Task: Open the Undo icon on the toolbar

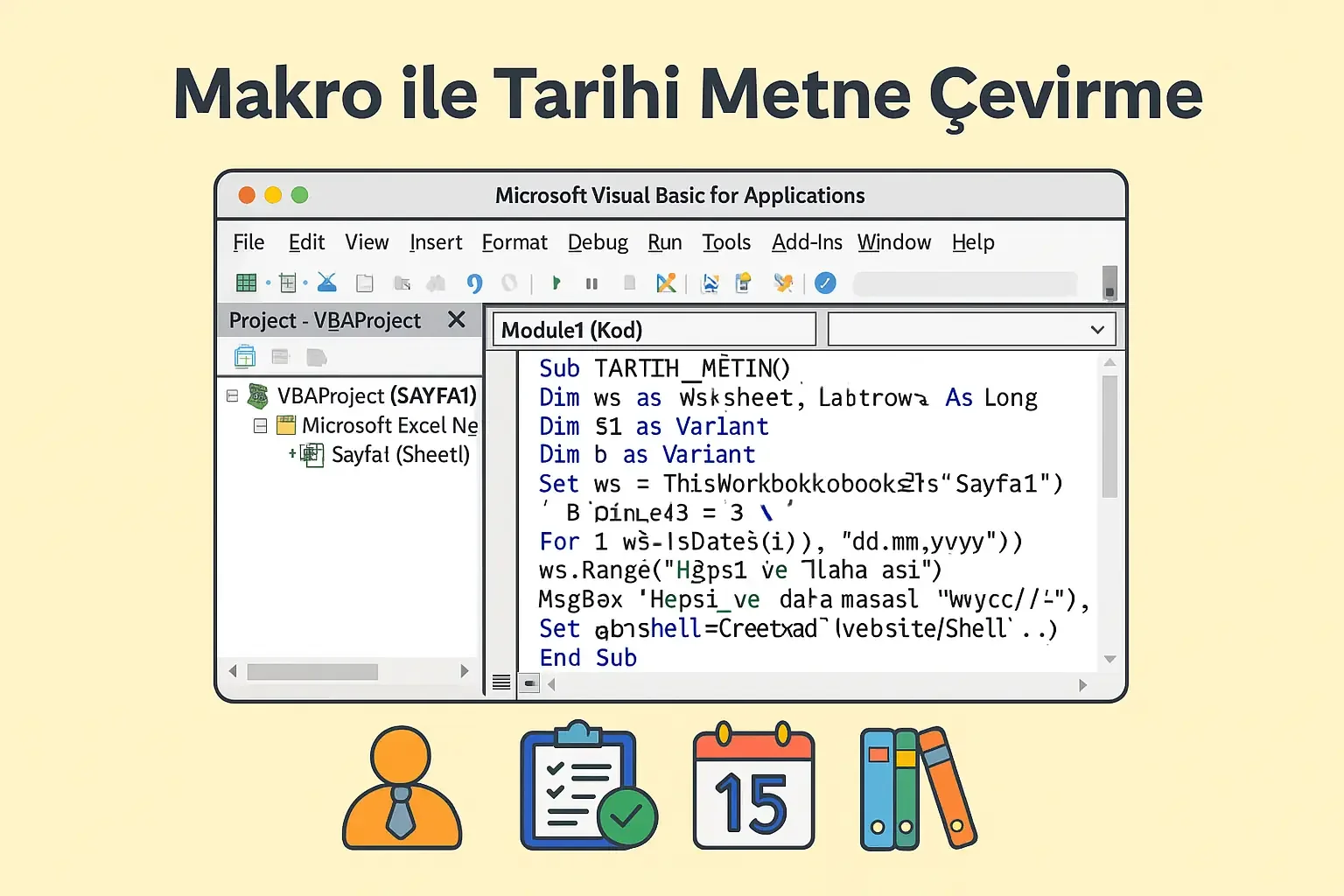Action: click(x=473, y=282)
